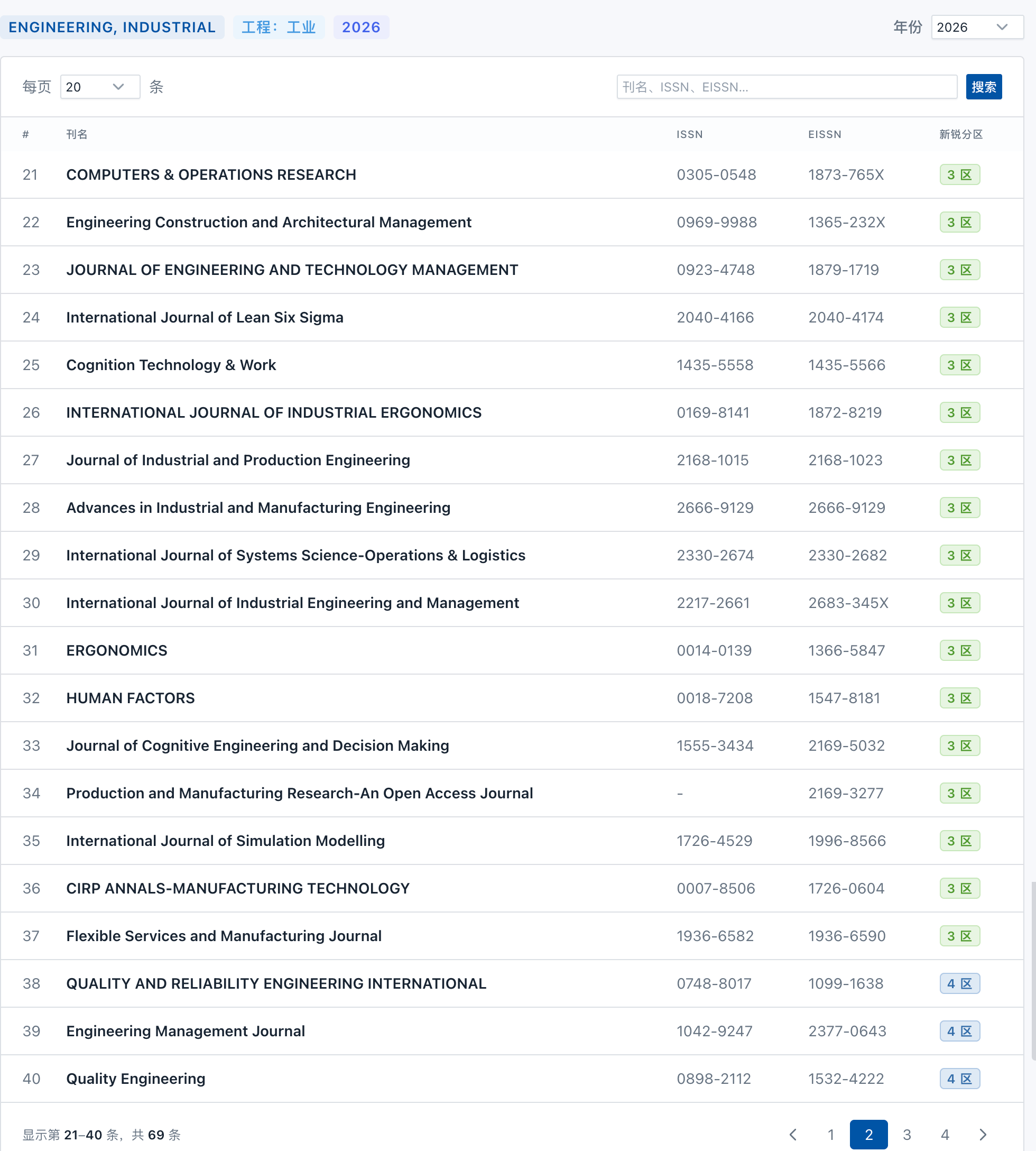Image resolution: width=1036 pixels, height=1151 pixels.
Task: Click ISSN 0898-2112
Action: coord(714,1079)
